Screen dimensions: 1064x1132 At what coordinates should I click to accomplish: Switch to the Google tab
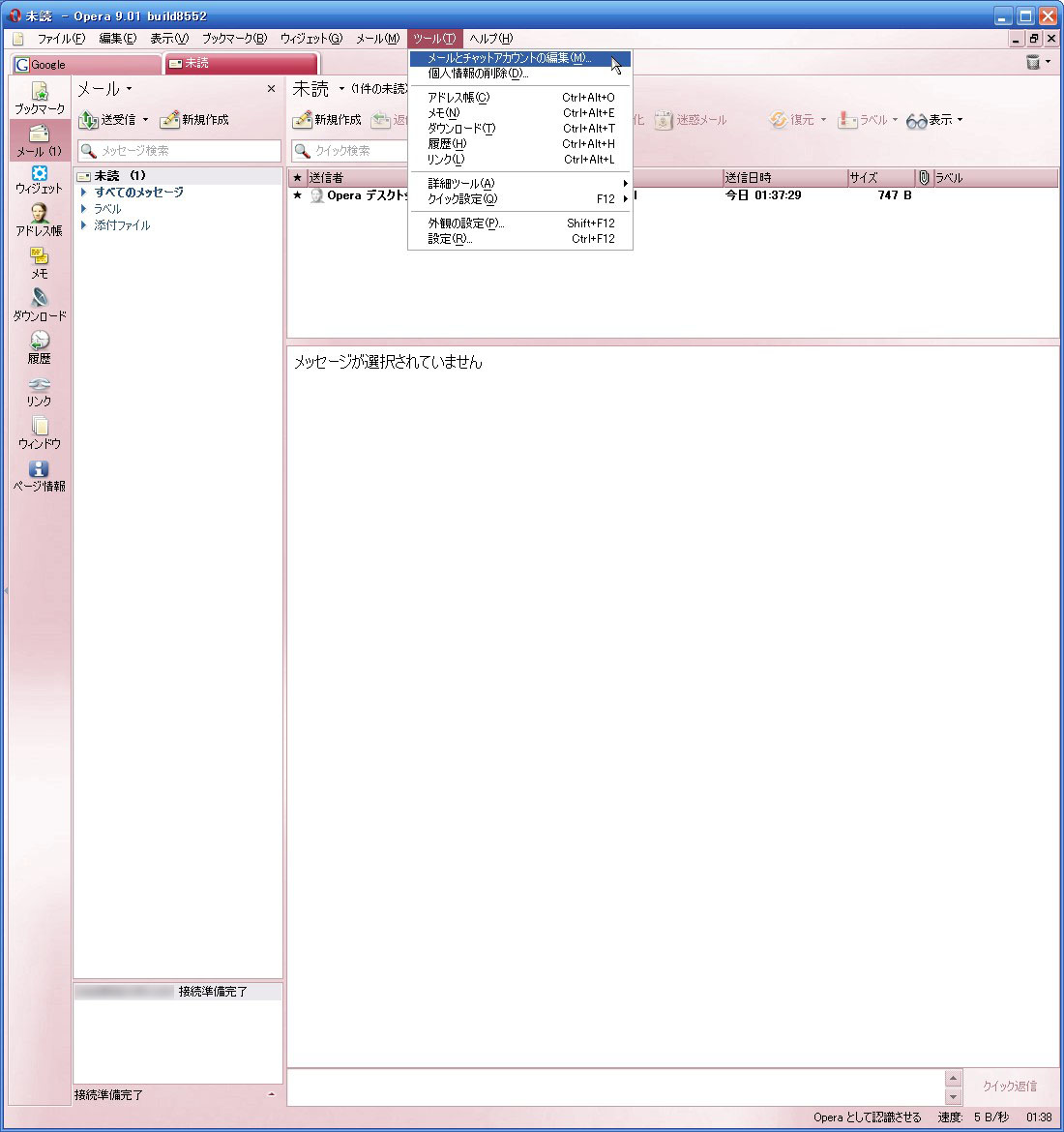click(85, 64)
